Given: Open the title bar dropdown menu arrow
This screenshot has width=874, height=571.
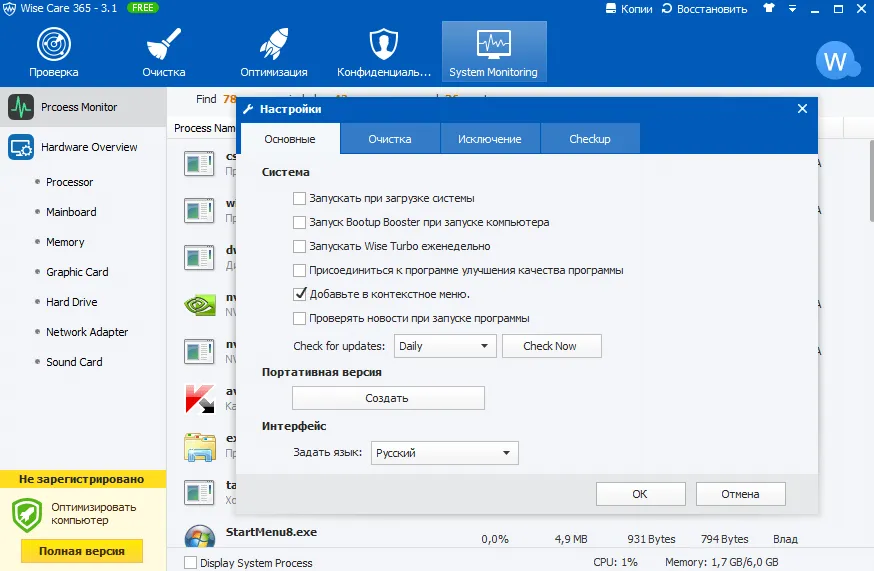Looking at the screenshot, I should pos(792,9).
